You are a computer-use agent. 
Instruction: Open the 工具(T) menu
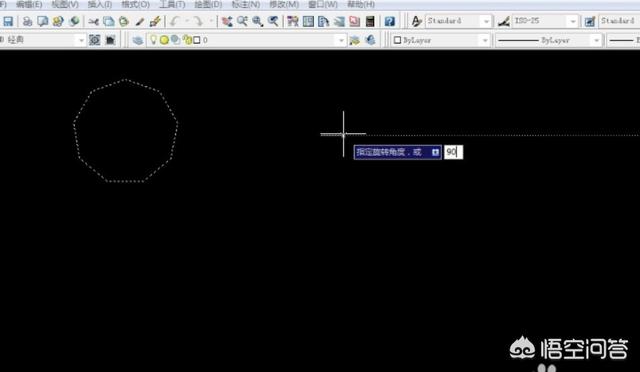coord(171,4)
